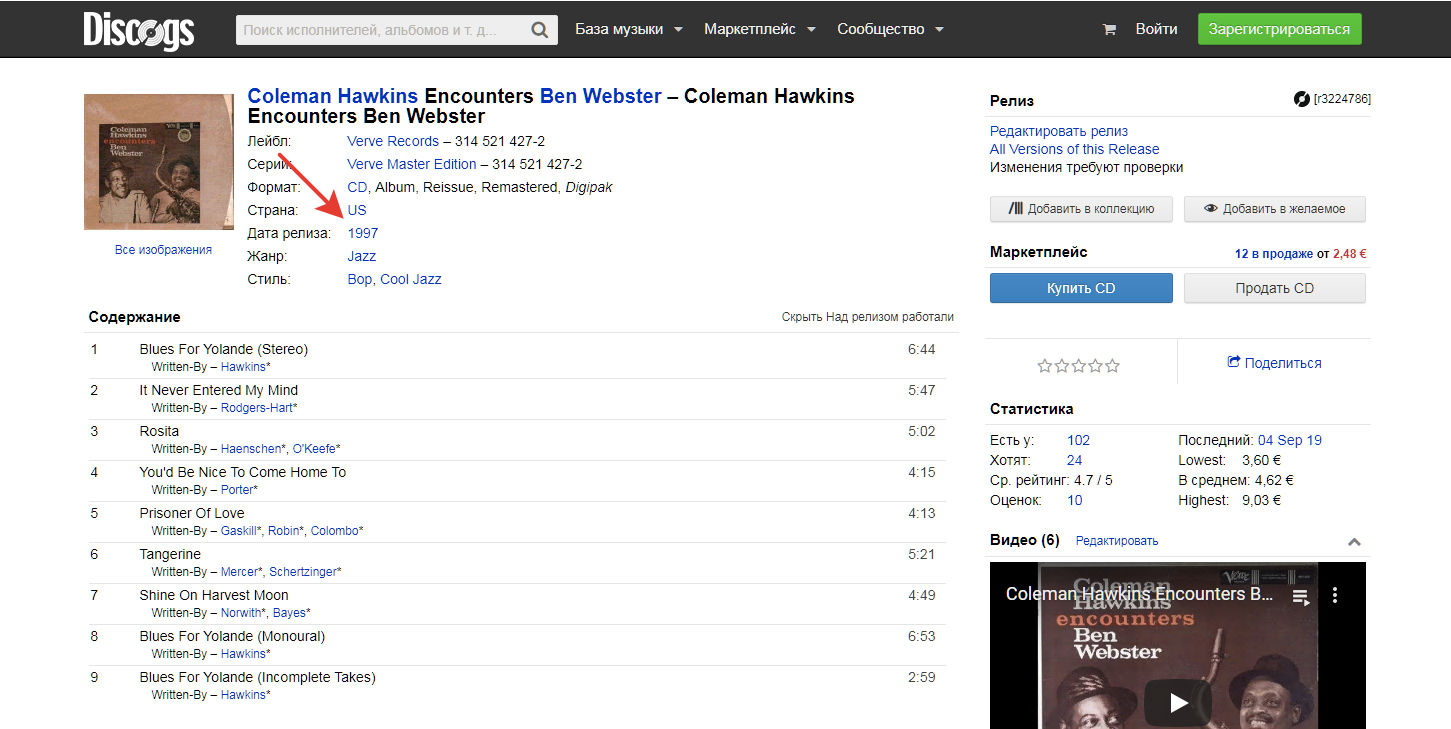Click the Jazz genre link
This screenshot has width=1451, height=729.
(362, 256)
